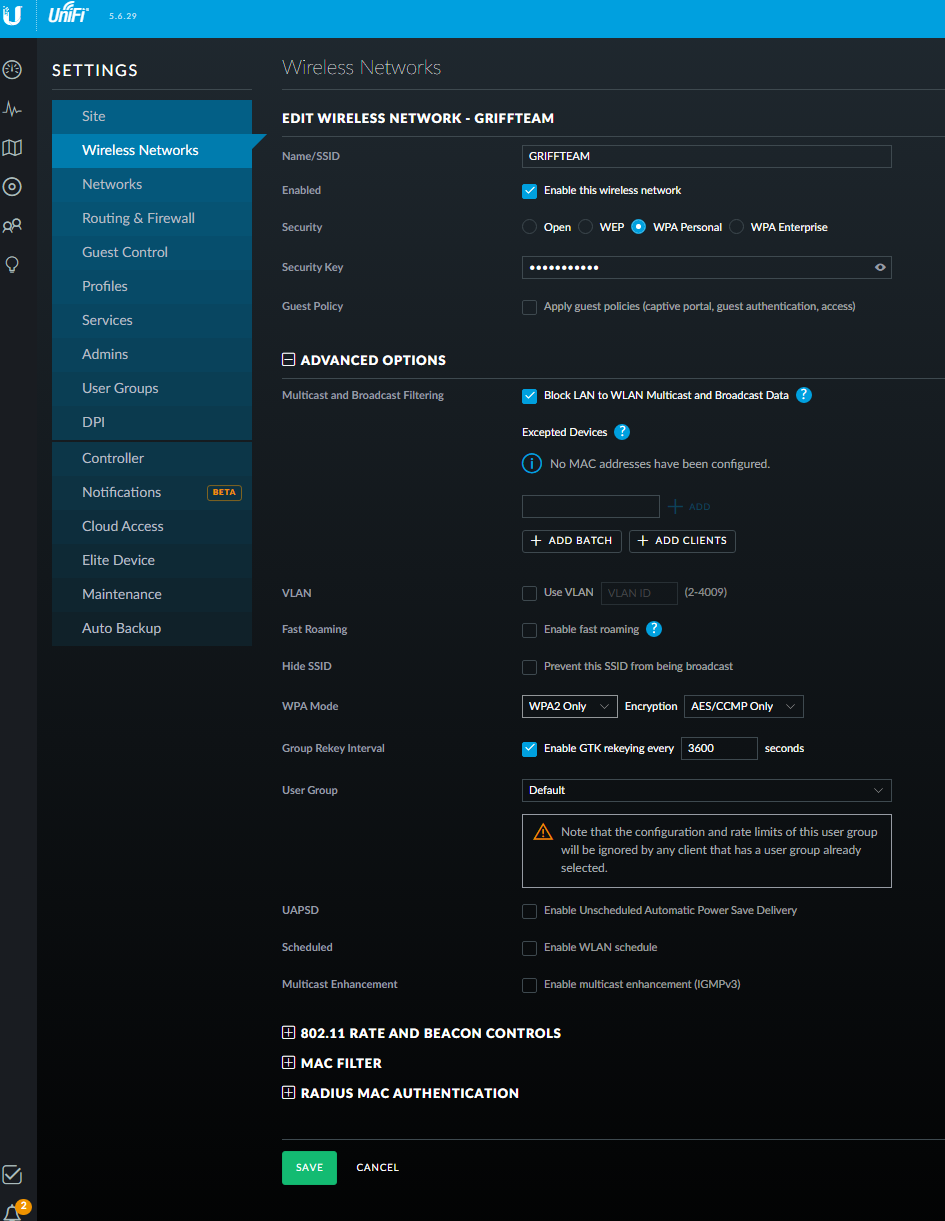Enable multicast enhancement (IGMPv3) checkbox

coord(530,985)
